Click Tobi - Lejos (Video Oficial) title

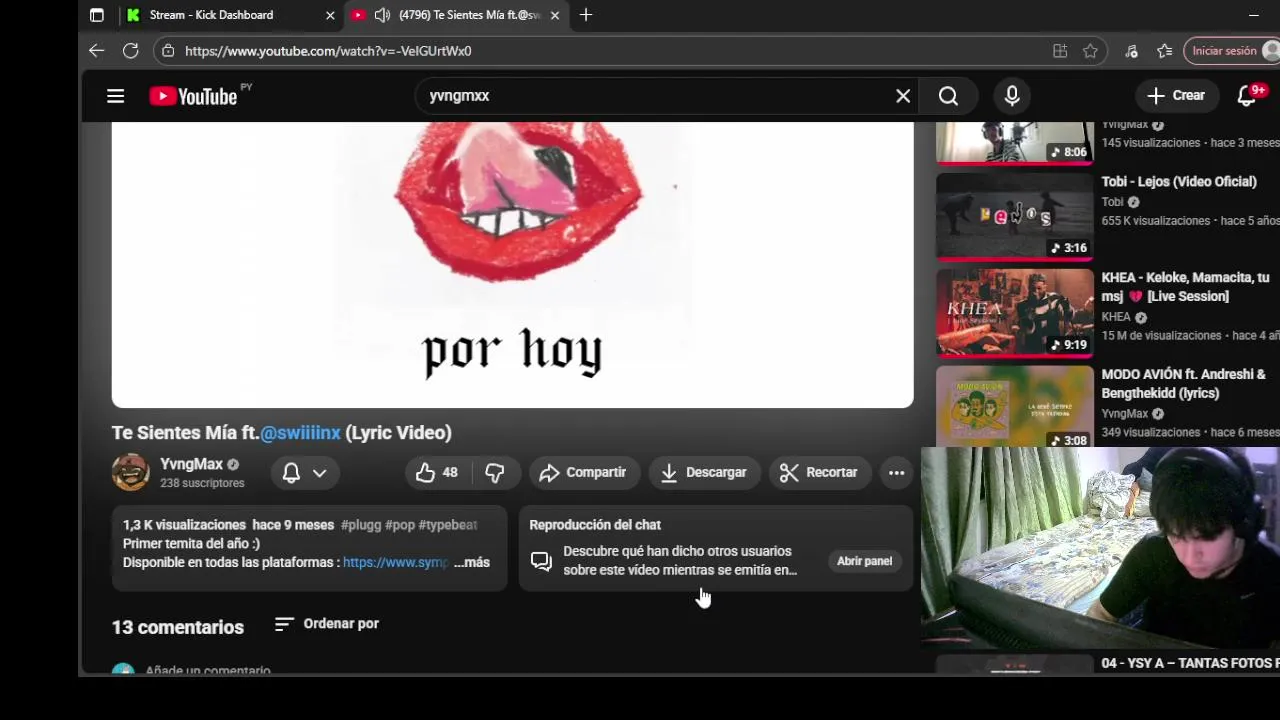coord(1179,182)
